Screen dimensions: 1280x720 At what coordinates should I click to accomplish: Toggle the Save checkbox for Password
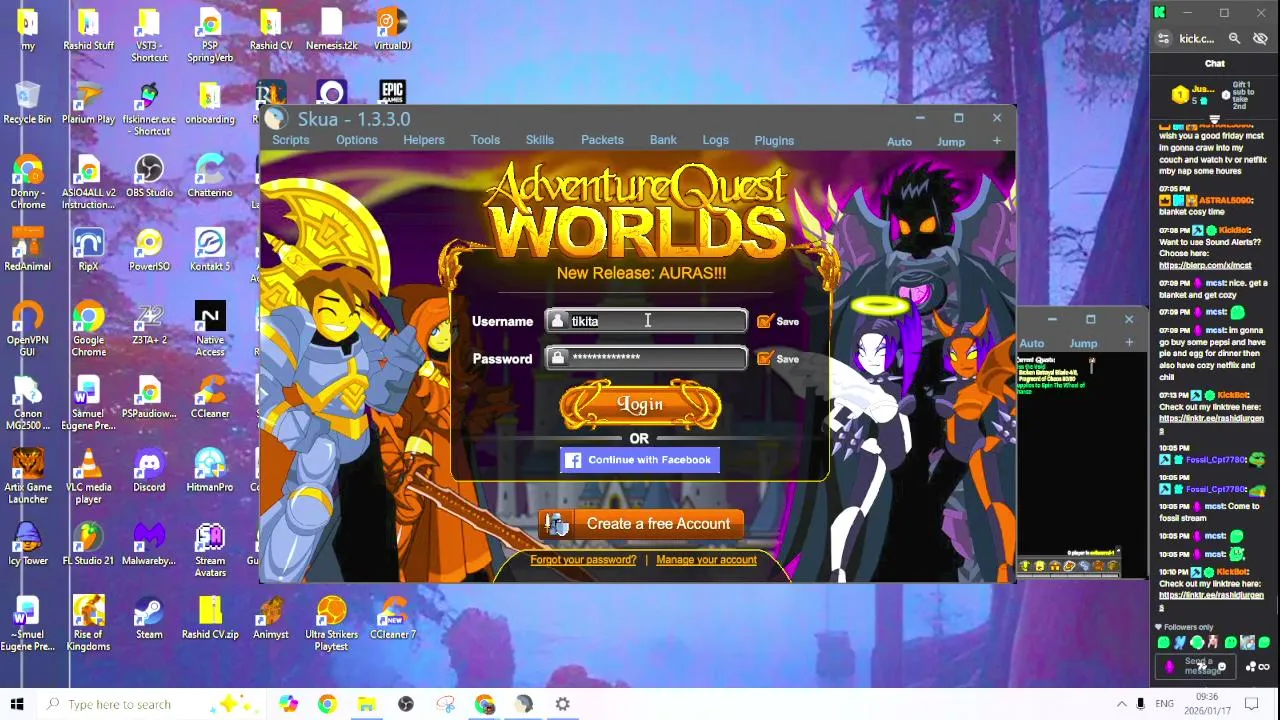pos(765,358)
